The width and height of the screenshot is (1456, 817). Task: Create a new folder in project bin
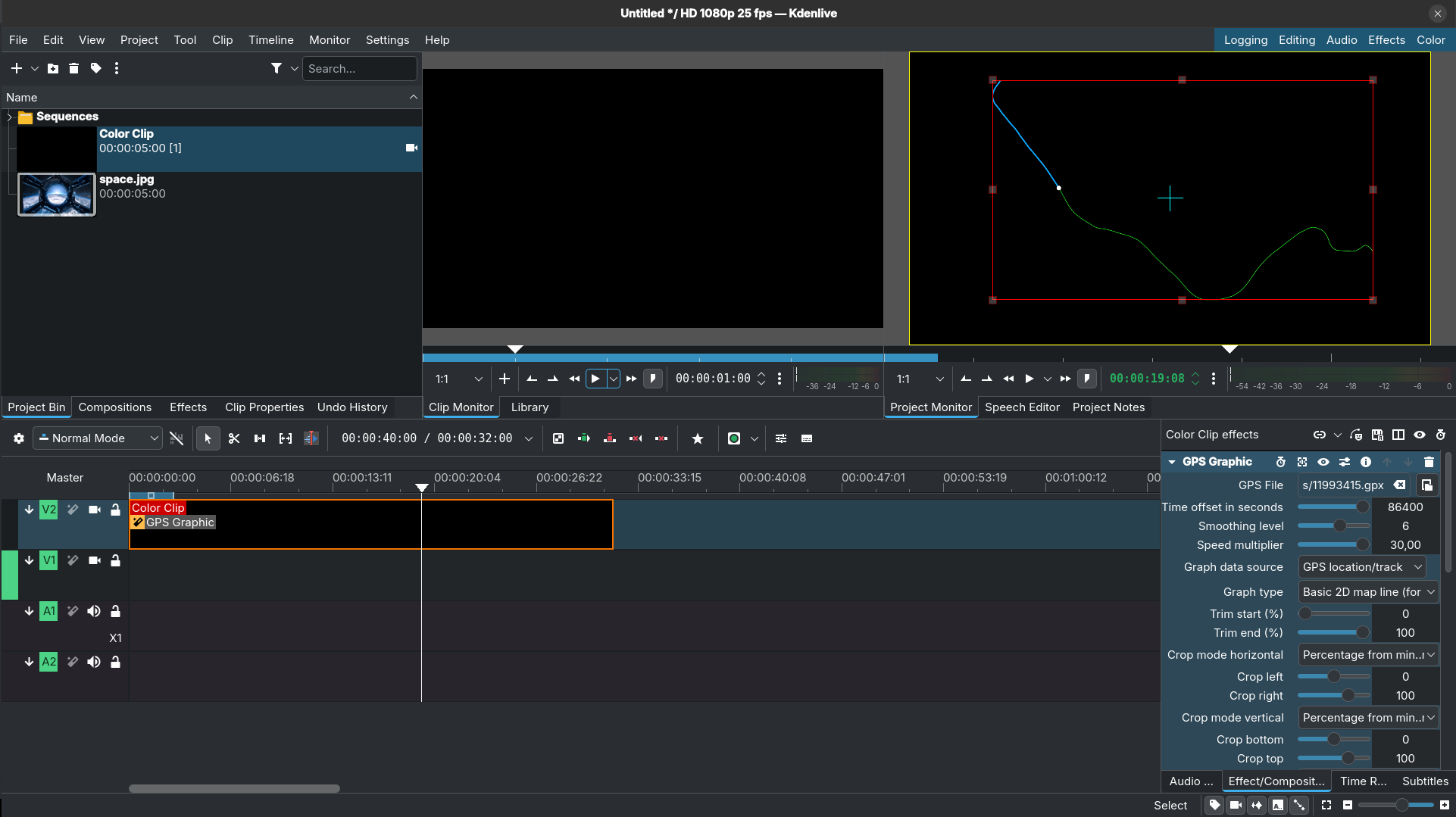pos(53,68)
